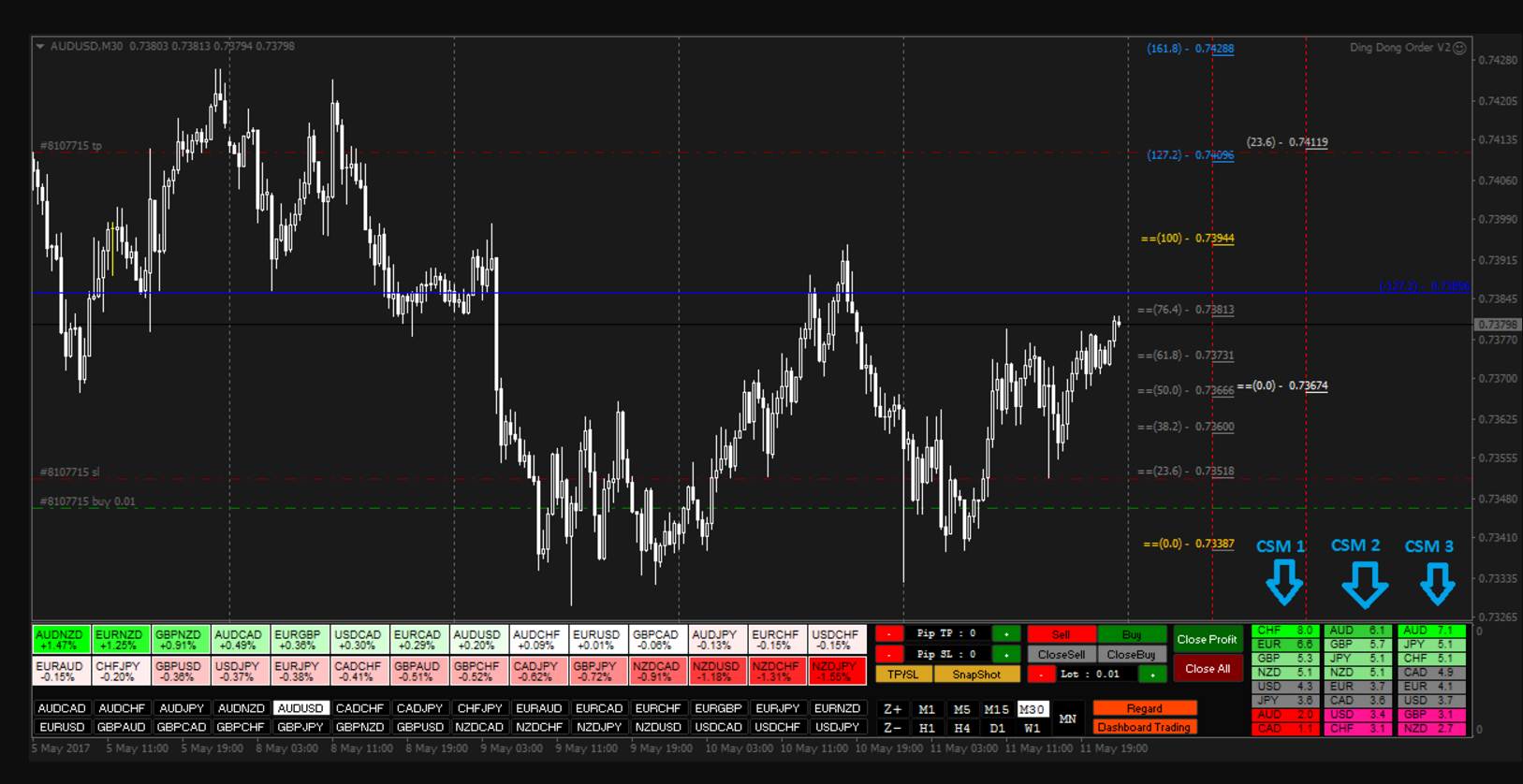Switch timeframe to M5
This screenshot has height=784, width=1523.
961,709
